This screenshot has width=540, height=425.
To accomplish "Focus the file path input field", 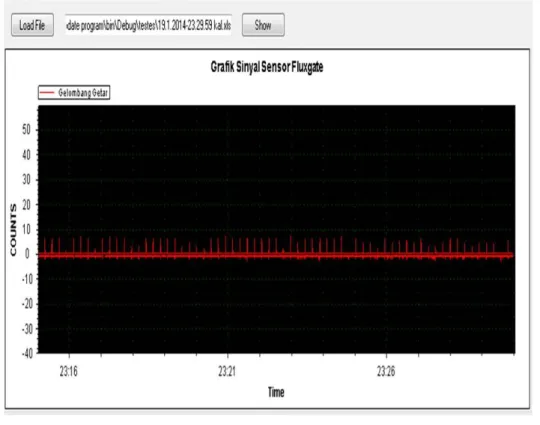I will pos(148,25).
